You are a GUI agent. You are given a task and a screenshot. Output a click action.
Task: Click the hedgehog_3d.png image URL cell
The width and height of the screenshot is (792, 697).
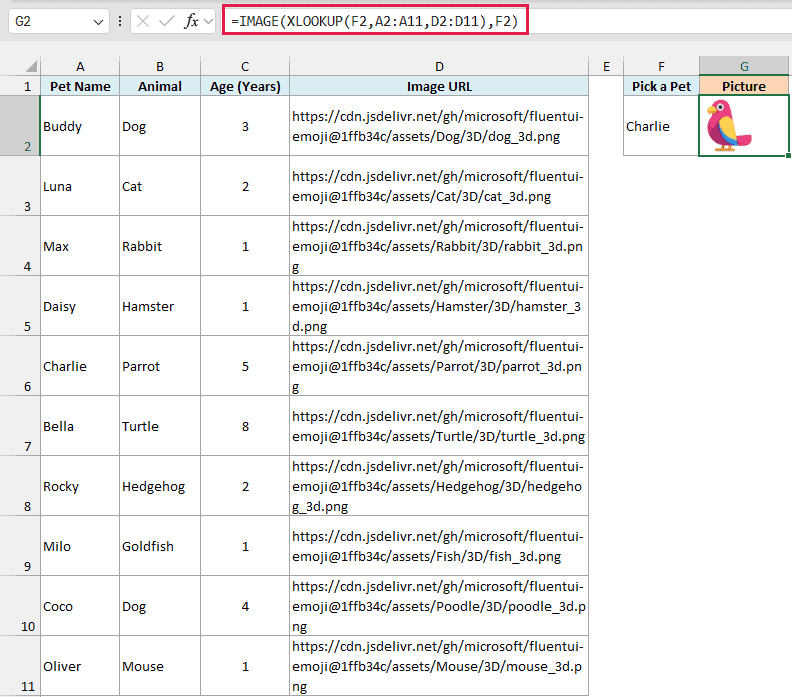(x=439, y=486)
